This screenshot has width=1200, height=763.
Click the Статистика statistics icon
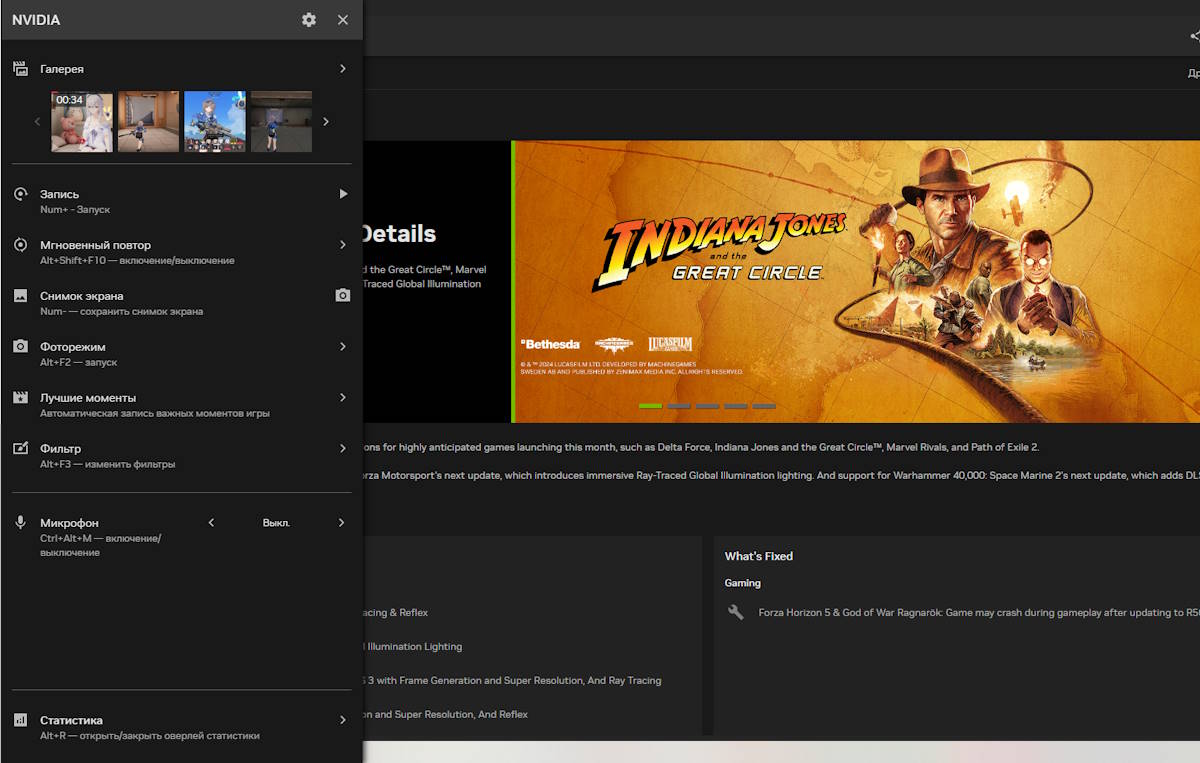(x=20, y=720)
